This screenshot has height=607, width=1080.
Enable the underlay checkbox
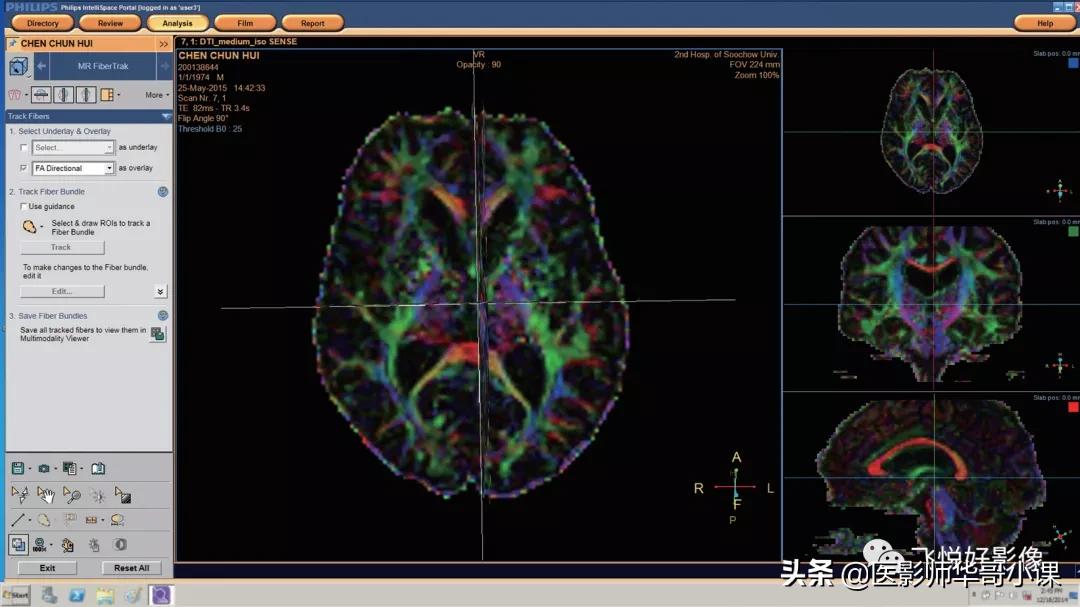pos(24,148)
